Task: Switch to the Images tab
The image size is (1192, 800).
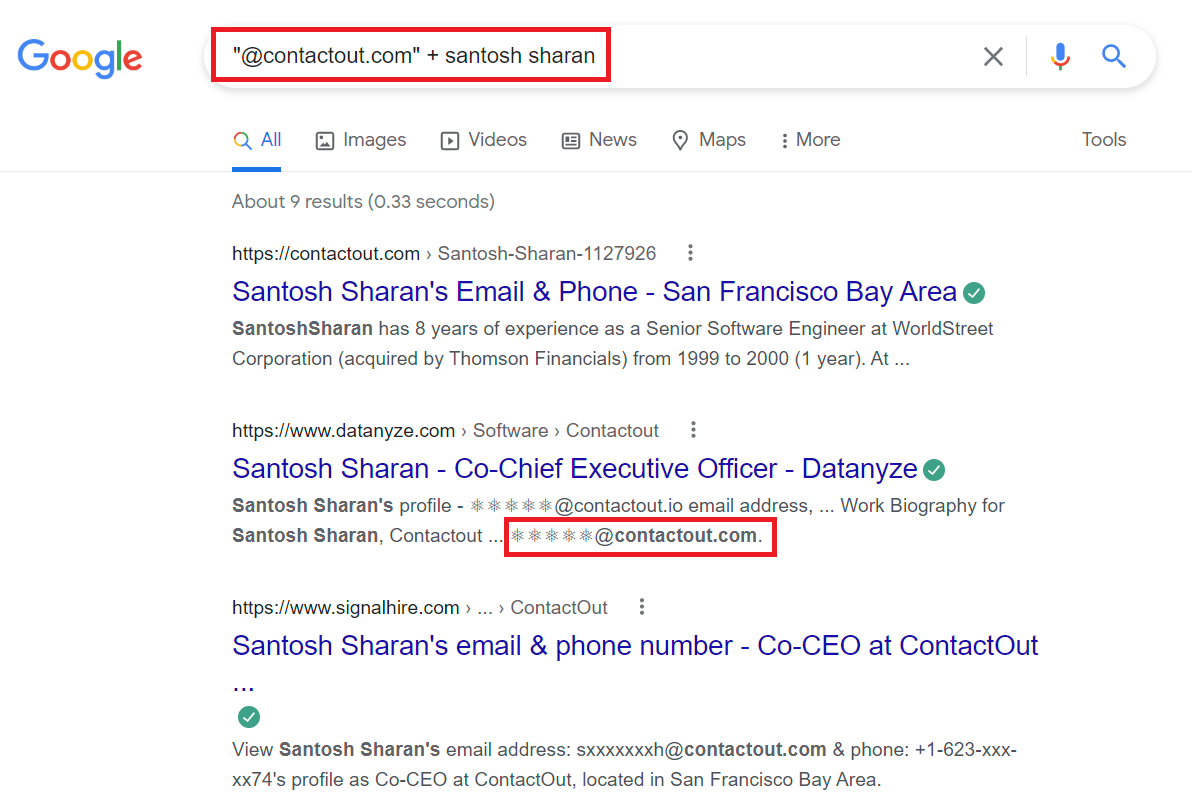Action: click(x=361, y=140)
